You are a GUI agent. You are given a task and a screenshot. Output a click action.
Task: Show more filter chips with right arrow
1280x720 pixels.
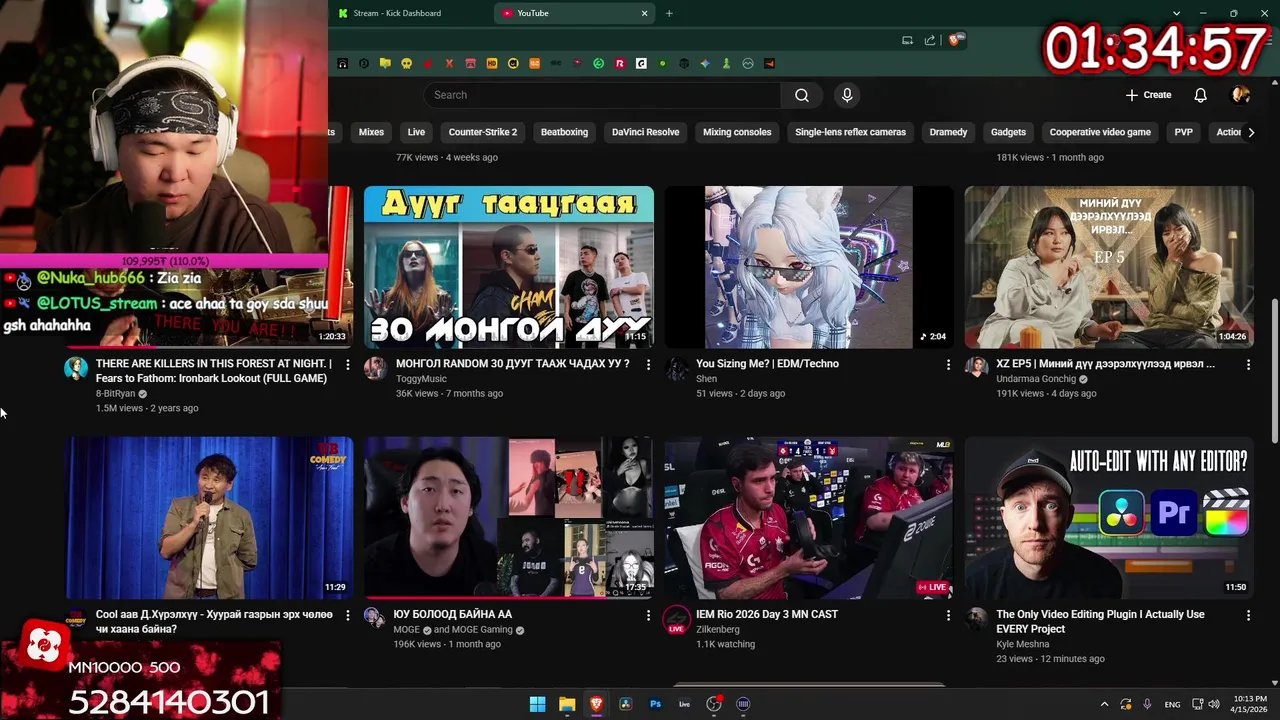[x=1250, y=132]
